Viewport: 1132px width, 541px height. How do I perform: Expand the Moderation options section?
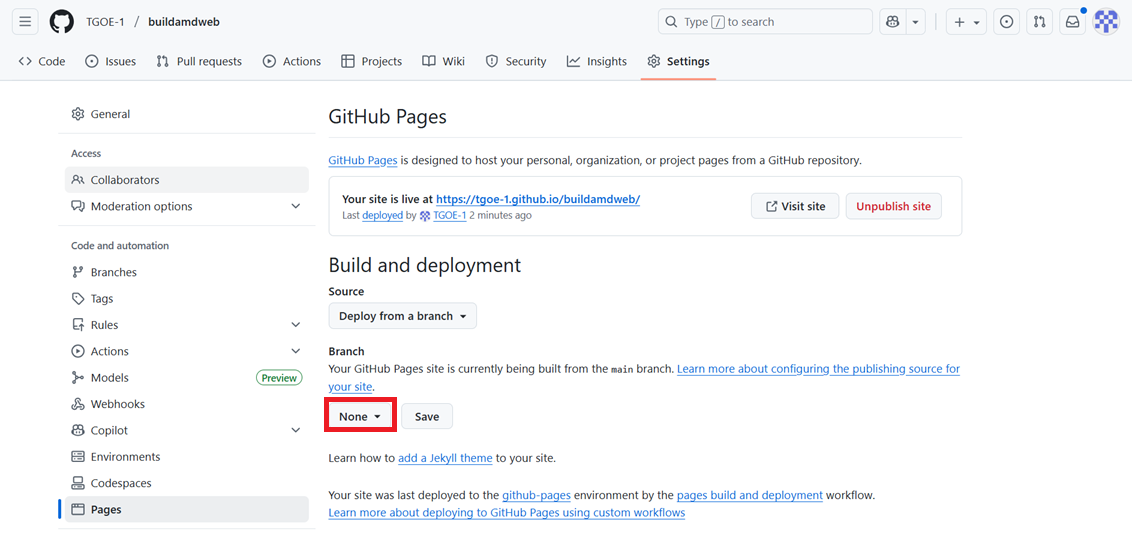click(295, 207)
